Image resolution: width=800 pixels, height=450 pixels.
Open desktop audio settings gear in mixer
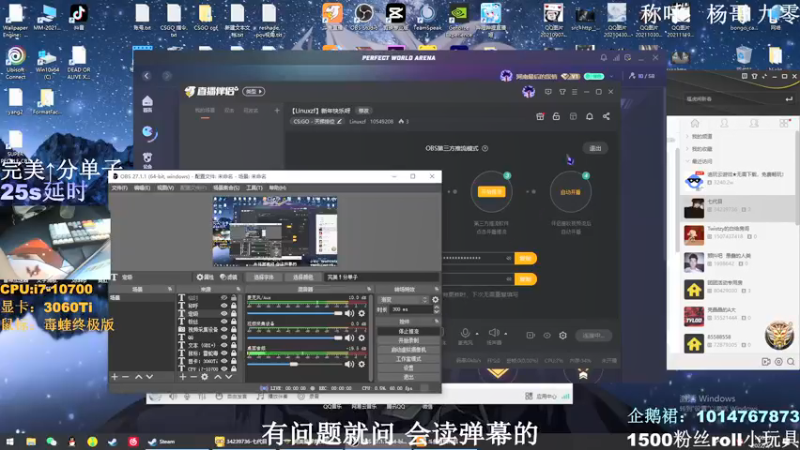[362, 364]
